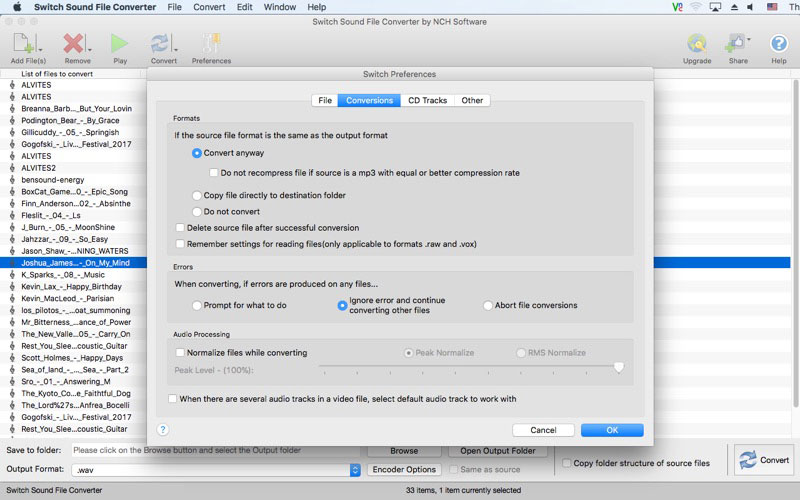
Task: Check select default audio track option
Action: pos(172,398)
